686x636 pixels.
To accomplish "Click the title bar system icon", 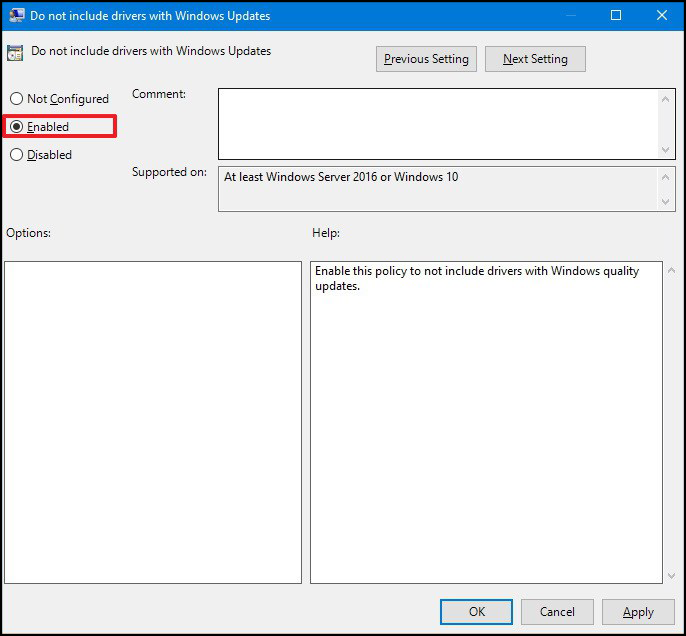I will [x=17, y=15].
